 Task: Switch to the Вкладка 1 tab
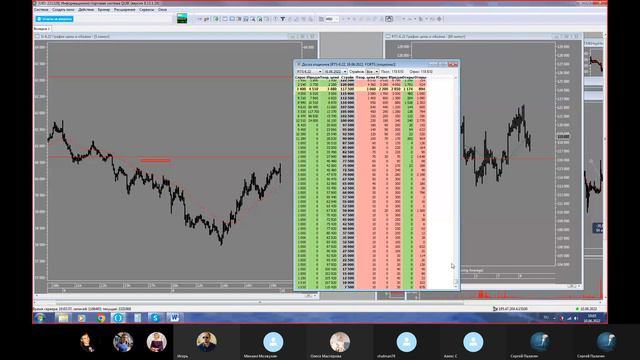click(42, 29)
